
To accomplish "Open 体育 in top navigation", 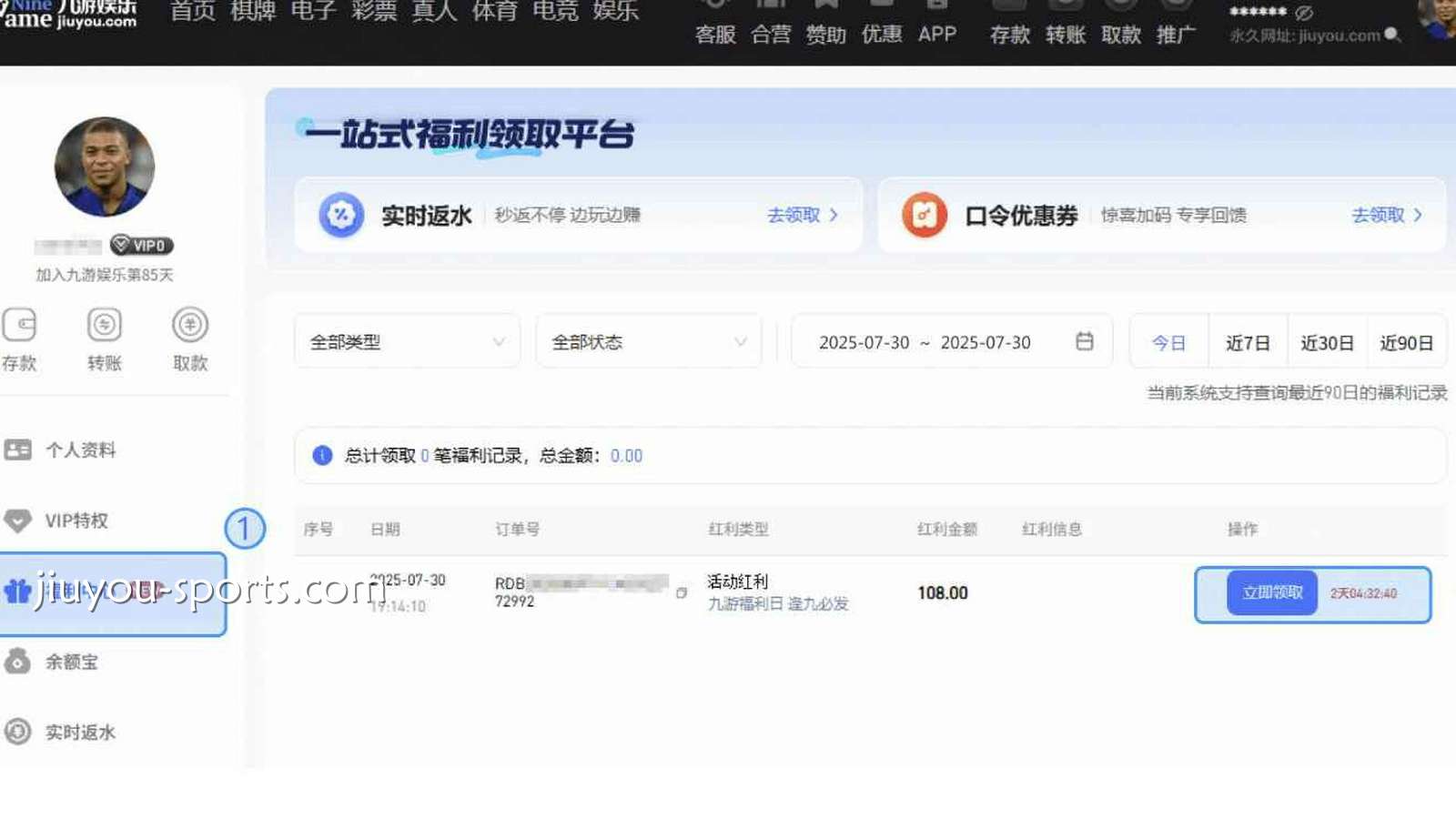I will (x=495, y=11).
